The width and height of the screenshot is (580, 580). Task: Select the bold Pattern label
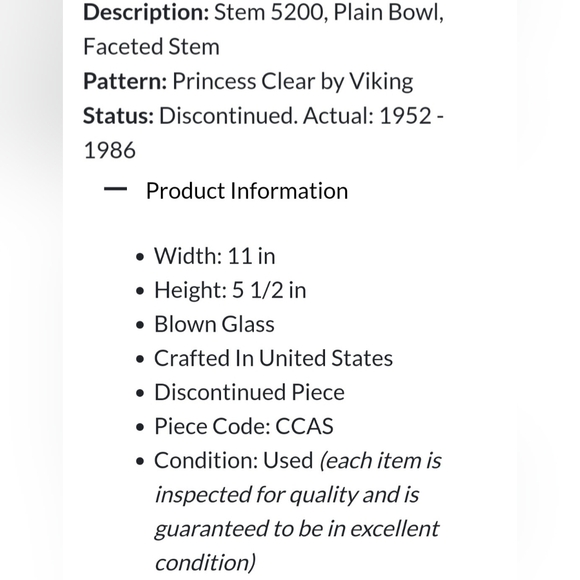125,81
